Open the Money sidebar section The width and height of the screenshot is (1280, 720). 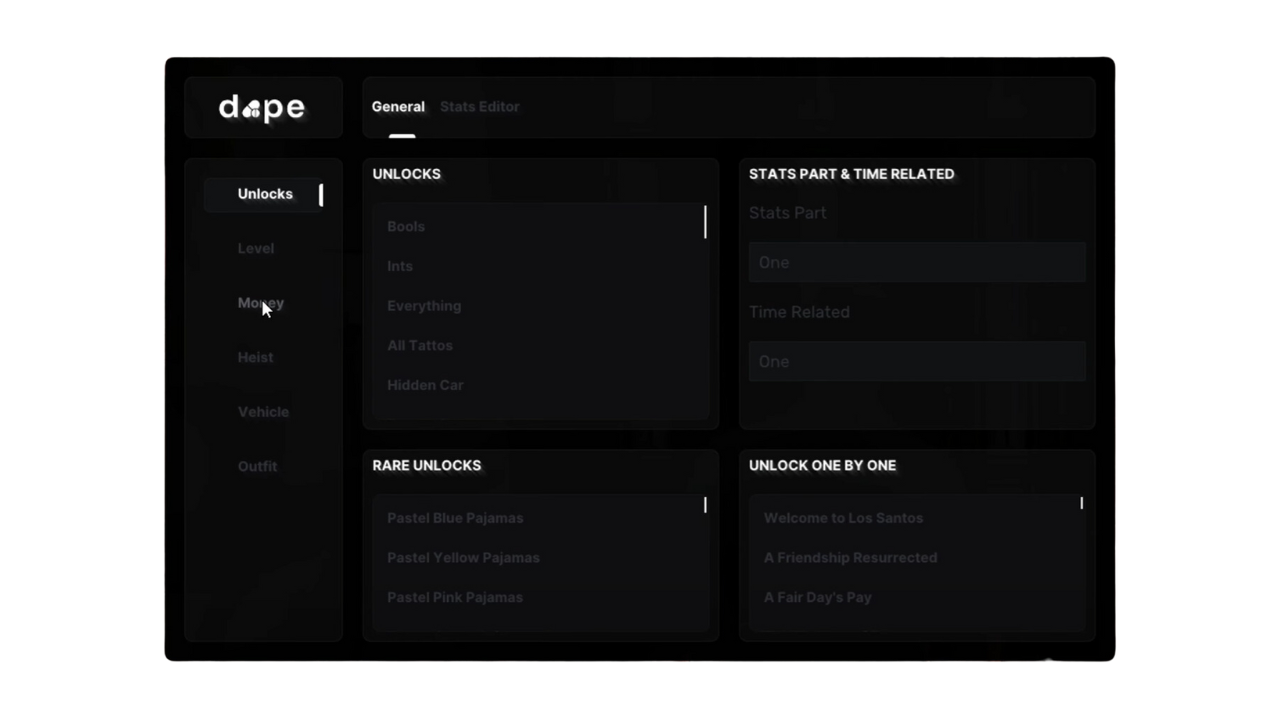261,303
